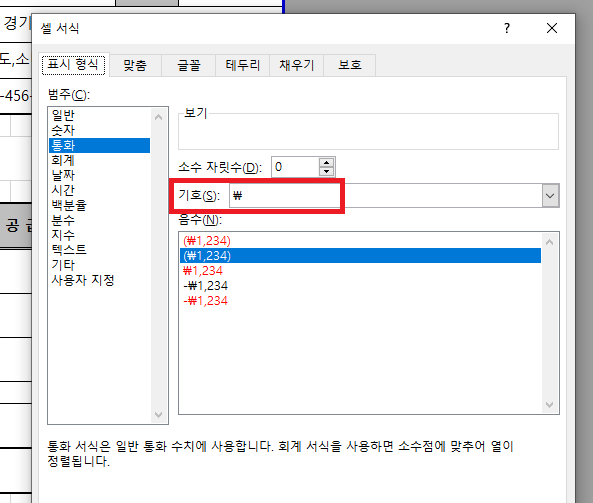Increase decimal places with up spinner
This screenshot has height=503, width=593.
(x=326, y=163)
